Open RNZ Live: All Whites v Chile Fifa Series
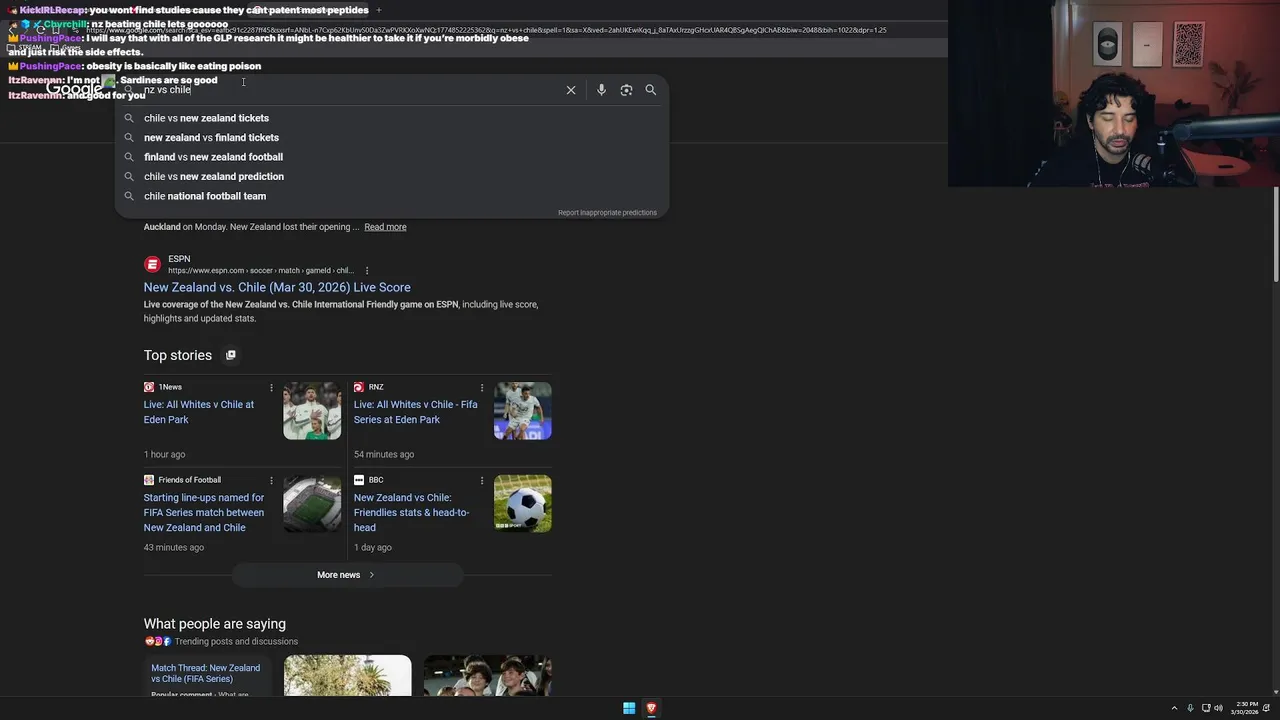 click(415, 412)
